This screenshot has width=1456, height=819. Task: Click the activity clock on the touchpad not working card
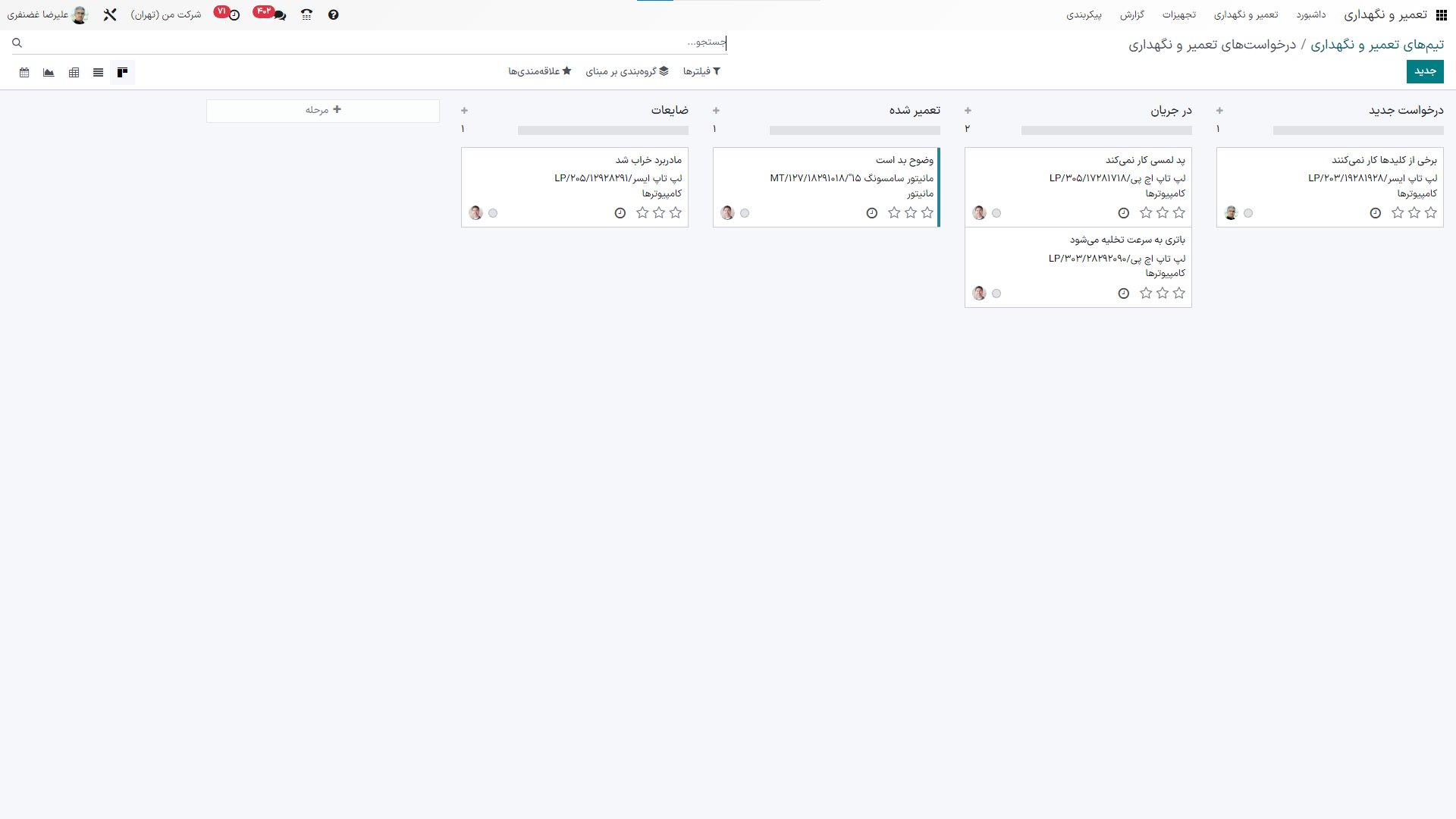(1124, 213)
